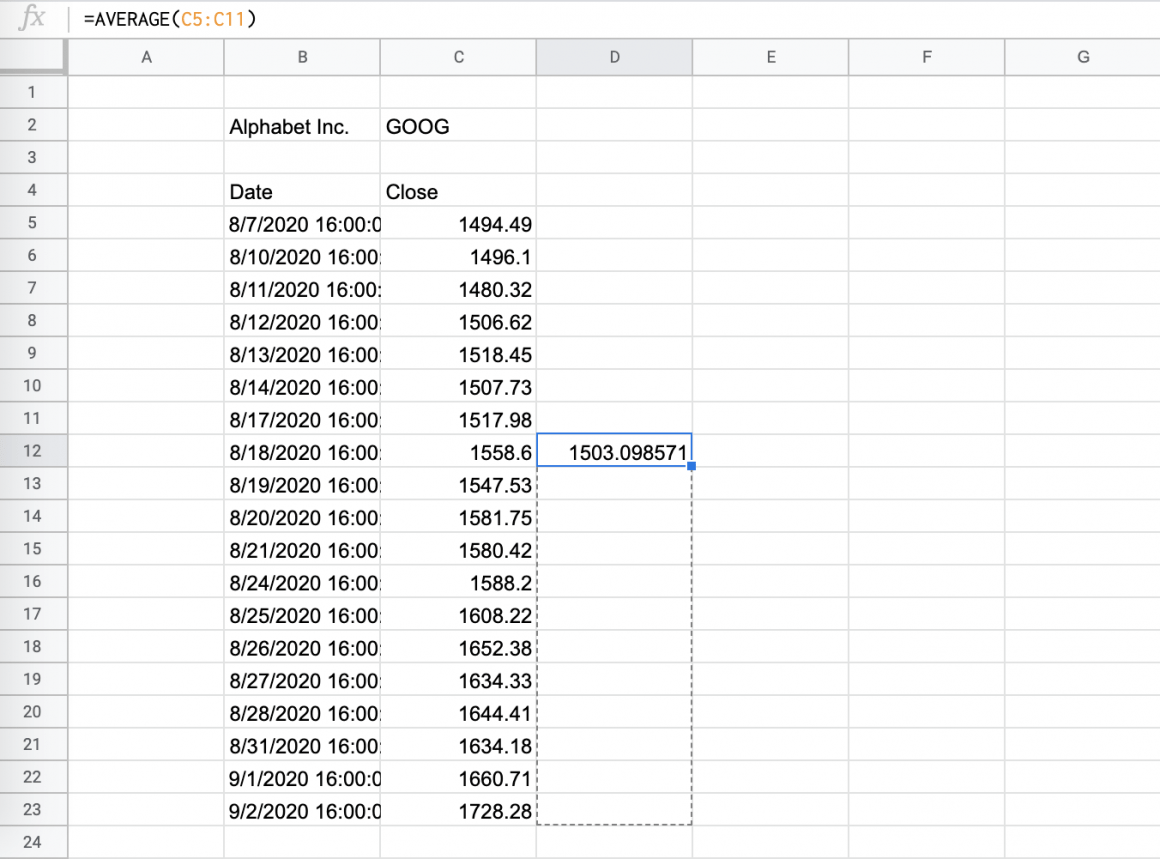Image resolution: width=1160 pixels, height=859 pixels.
Task: Click the cell with value 1728.28
Action: [x=458, y=810]
